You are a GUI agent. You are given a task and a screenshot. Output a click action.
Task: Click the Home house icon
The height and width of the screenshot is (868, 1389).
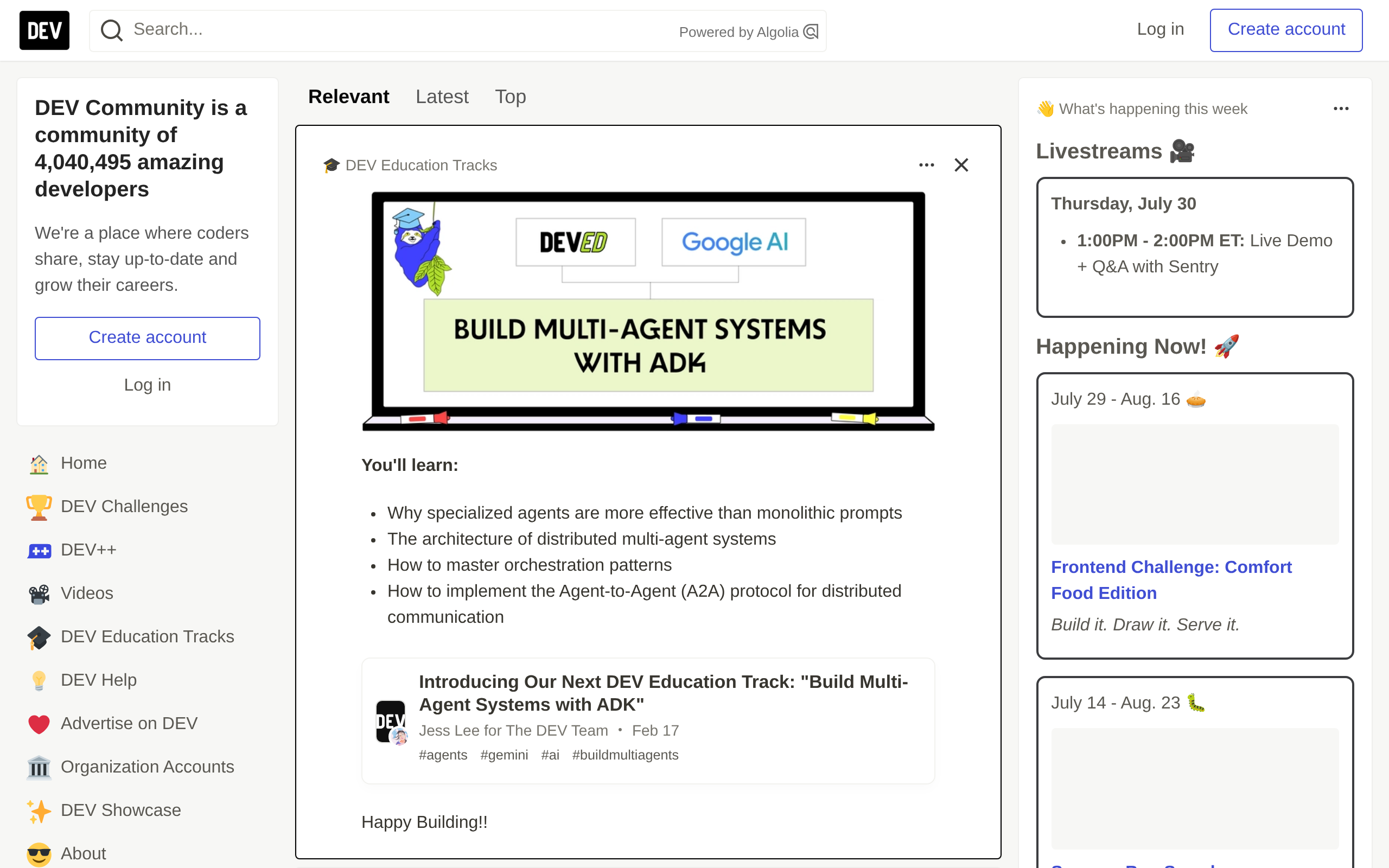[39, 464]
